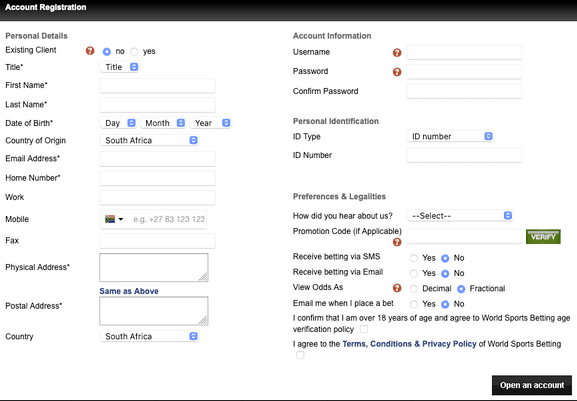Open the Country of Origin dropdown
The height and width of the screenshot is (401, 577).
pyautogui.click(x=149, y=140)
